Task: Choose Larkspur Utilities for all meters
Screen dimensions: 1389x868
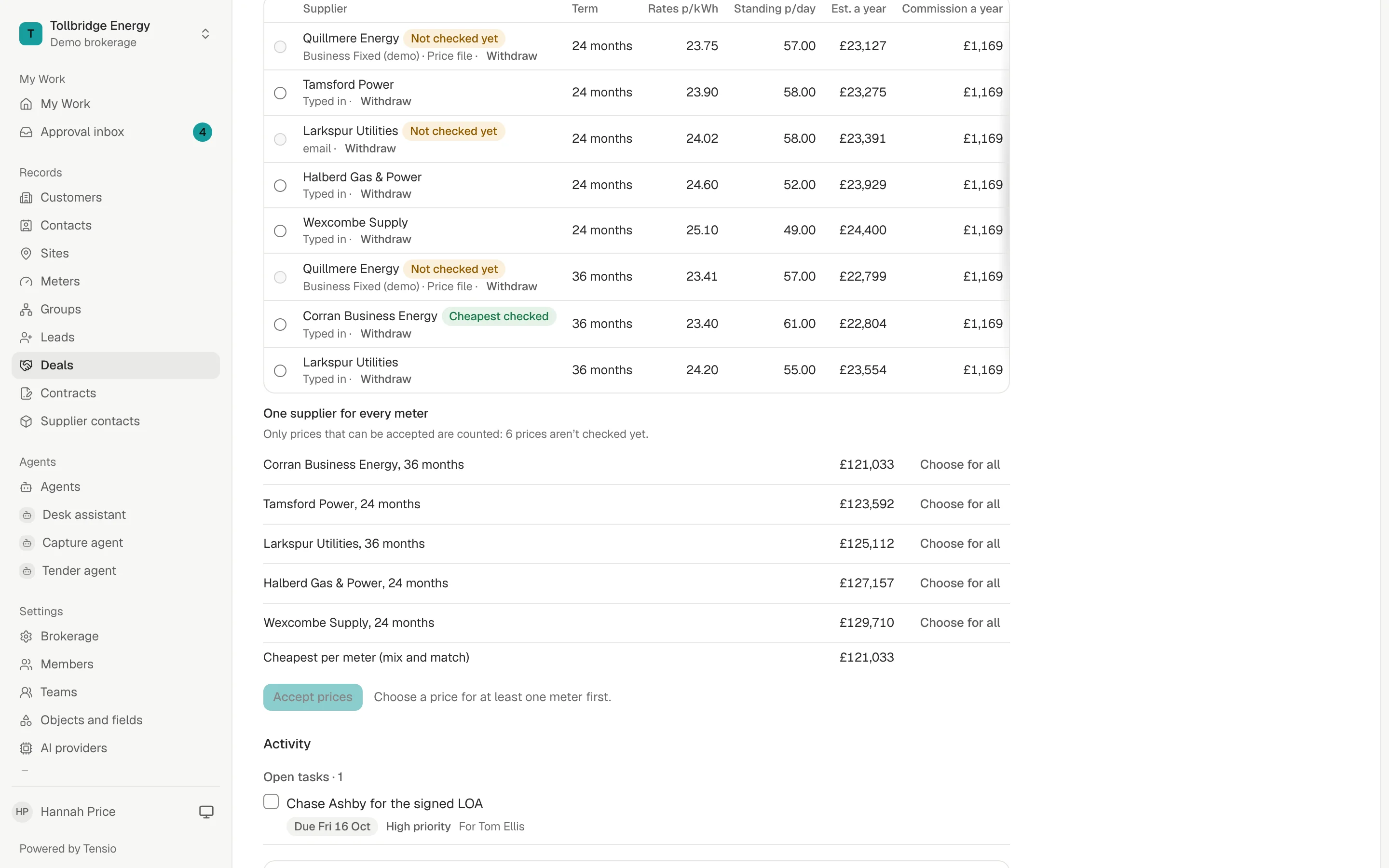Action: 960,543
